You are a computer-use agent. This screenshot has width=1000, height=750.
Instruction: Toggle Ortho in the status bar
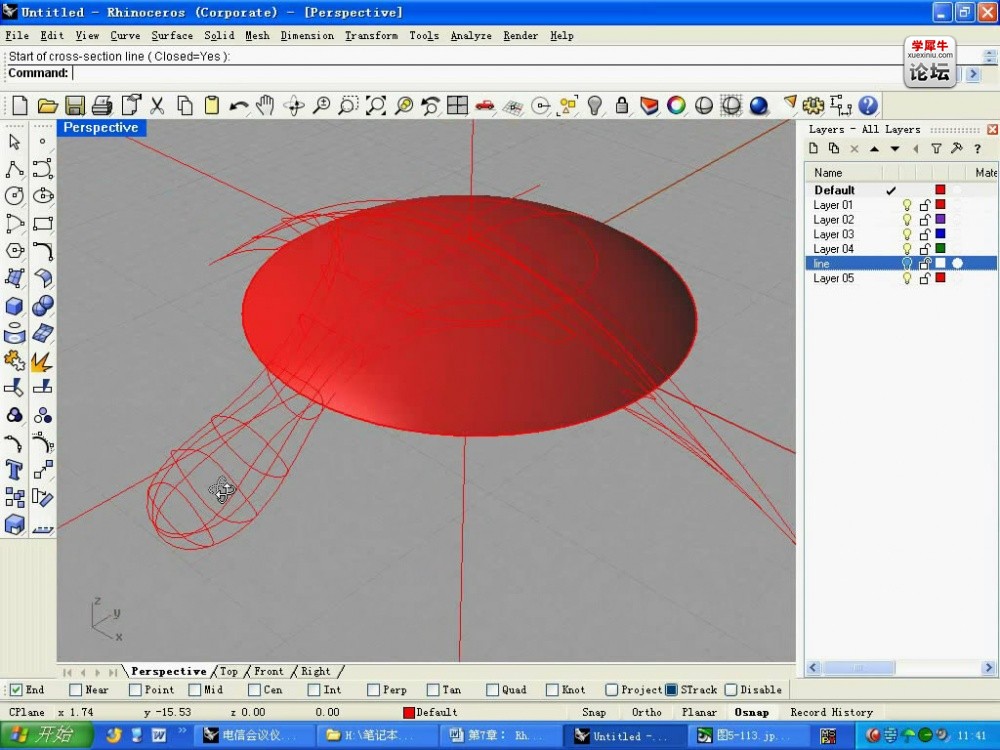(x=646, y=712)
